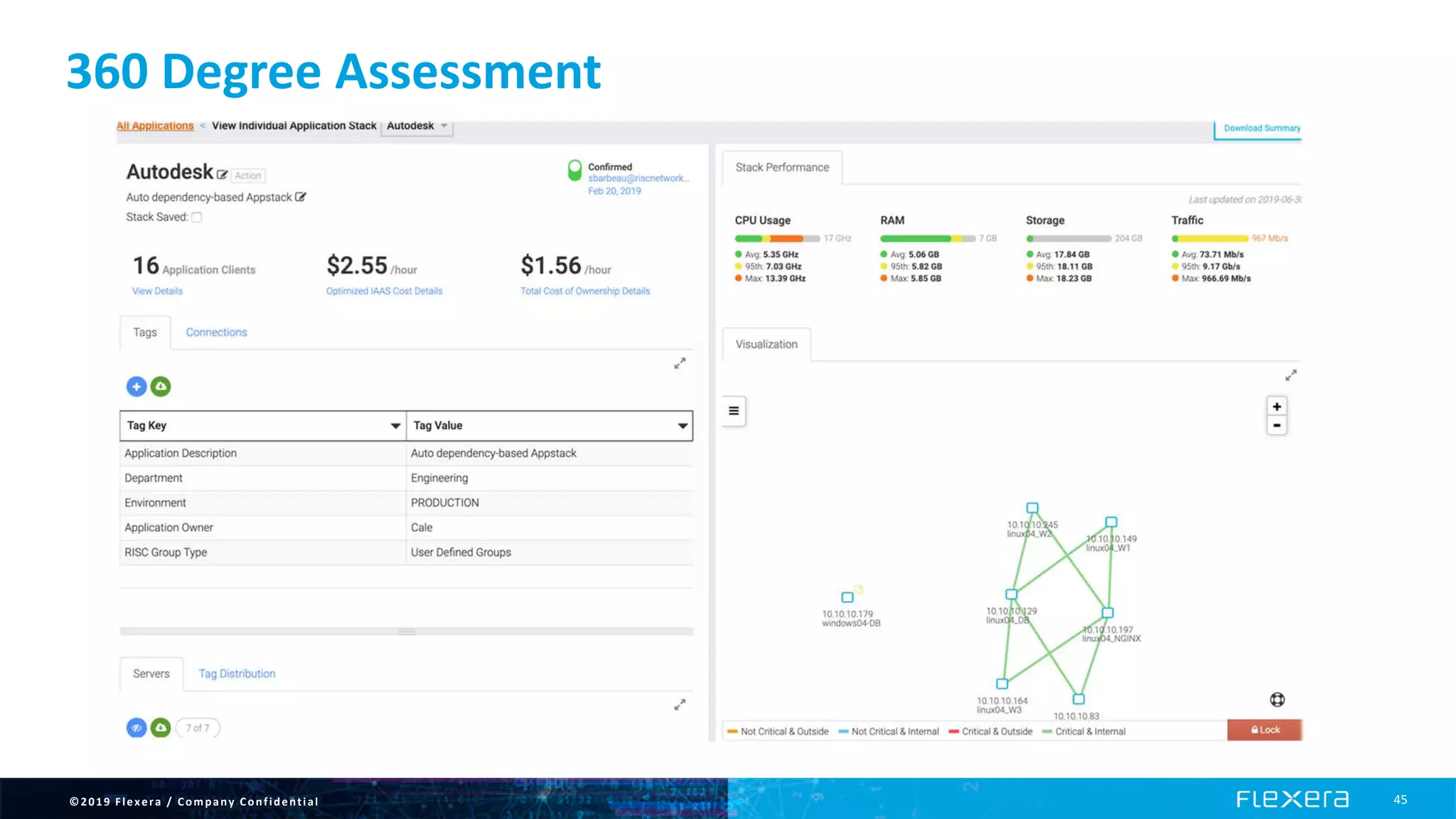This screenshot has width=1456, height=819.
Task: Click the Storage usage progress bar
Action: click(1069, 239)
